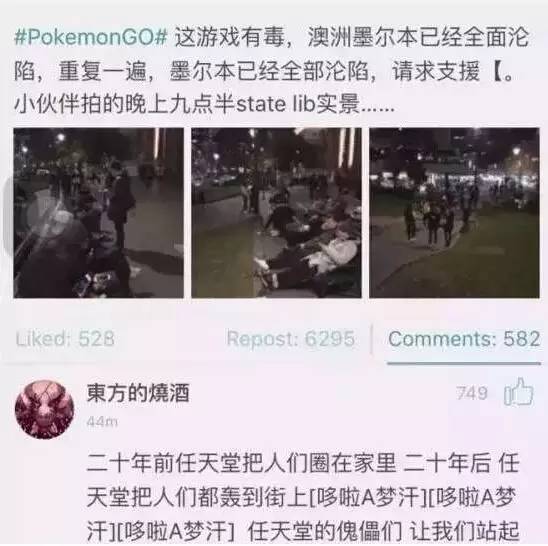Click the first 哆啦A梦汗 emoticon in the comment
This screenshot has height=546, width=548.
368,497
